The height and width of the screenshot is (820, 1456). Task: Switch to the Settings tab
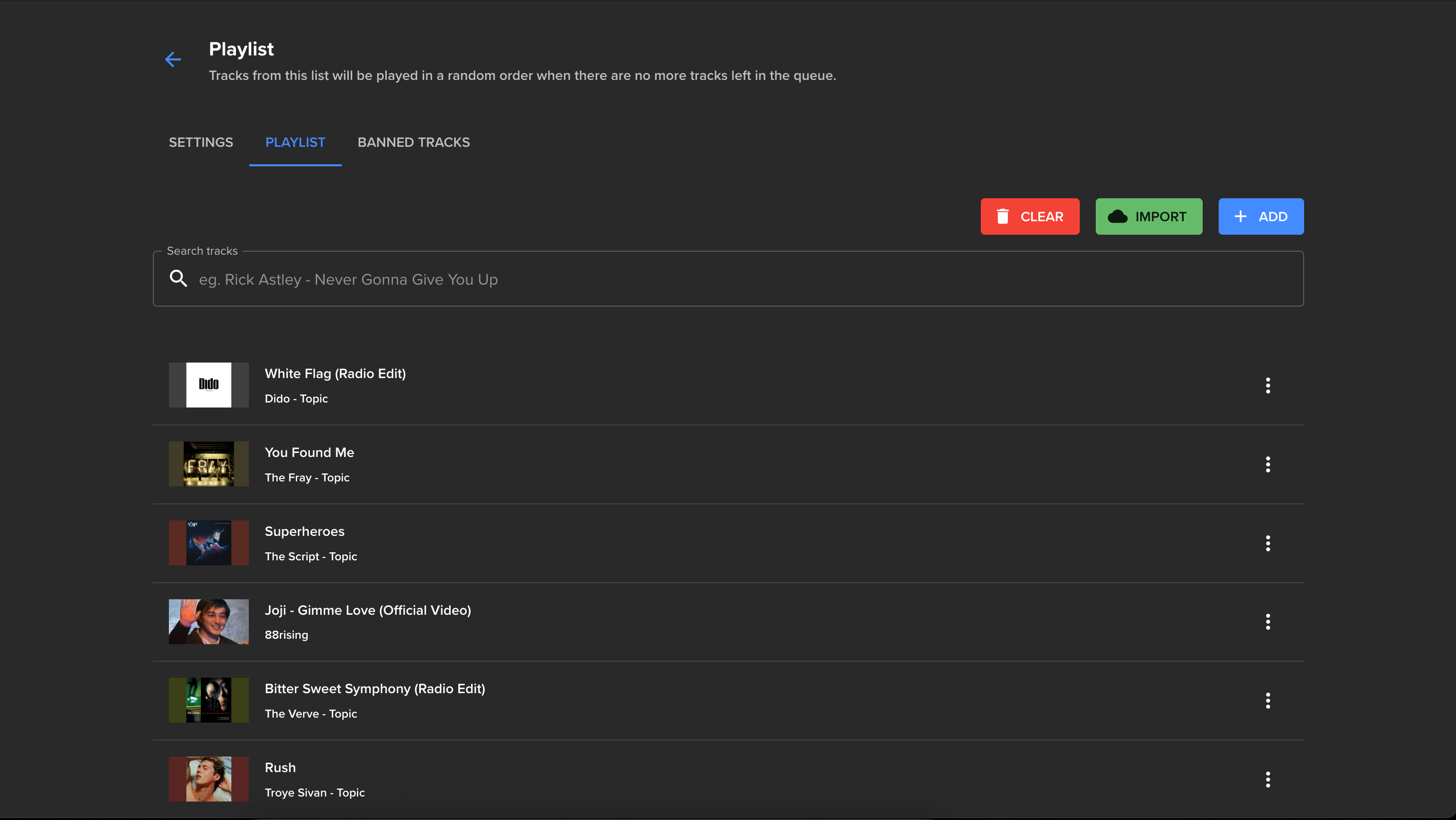pos(201,142)
